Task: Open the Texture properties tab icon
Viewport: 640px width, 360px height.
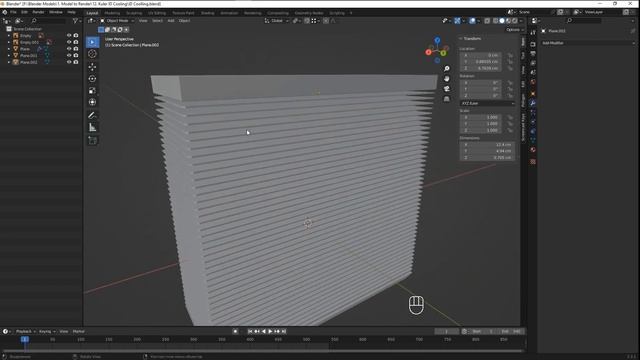Action: (533, 162)
